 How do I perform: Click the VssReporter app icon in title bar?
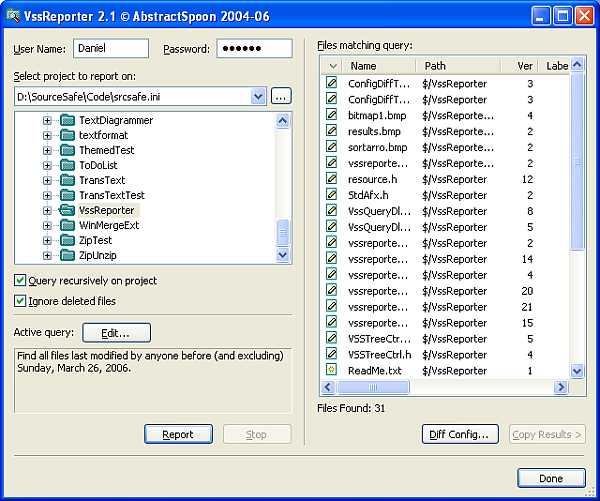point(13,16)
